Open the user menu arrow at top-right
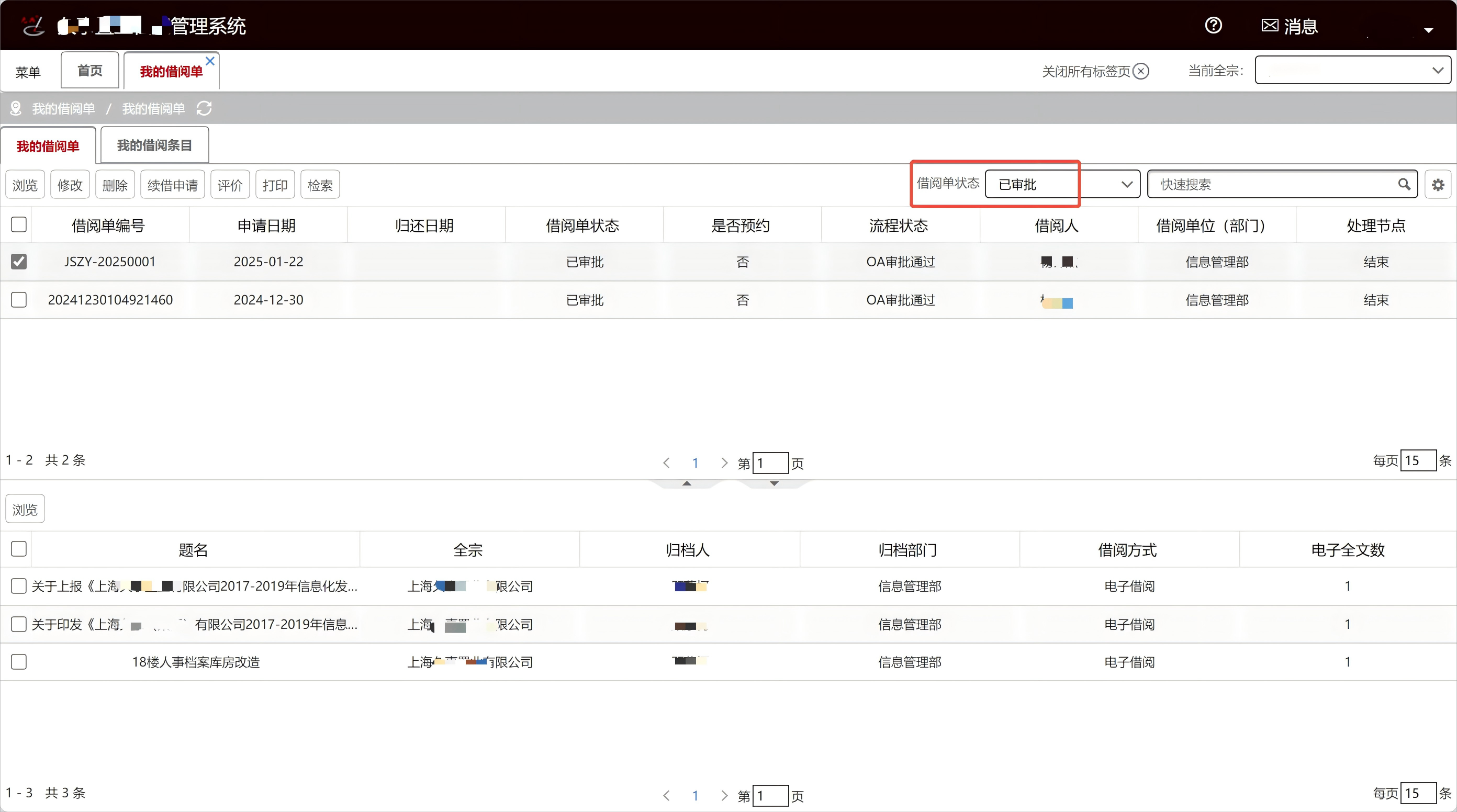 coord(1428,30)
